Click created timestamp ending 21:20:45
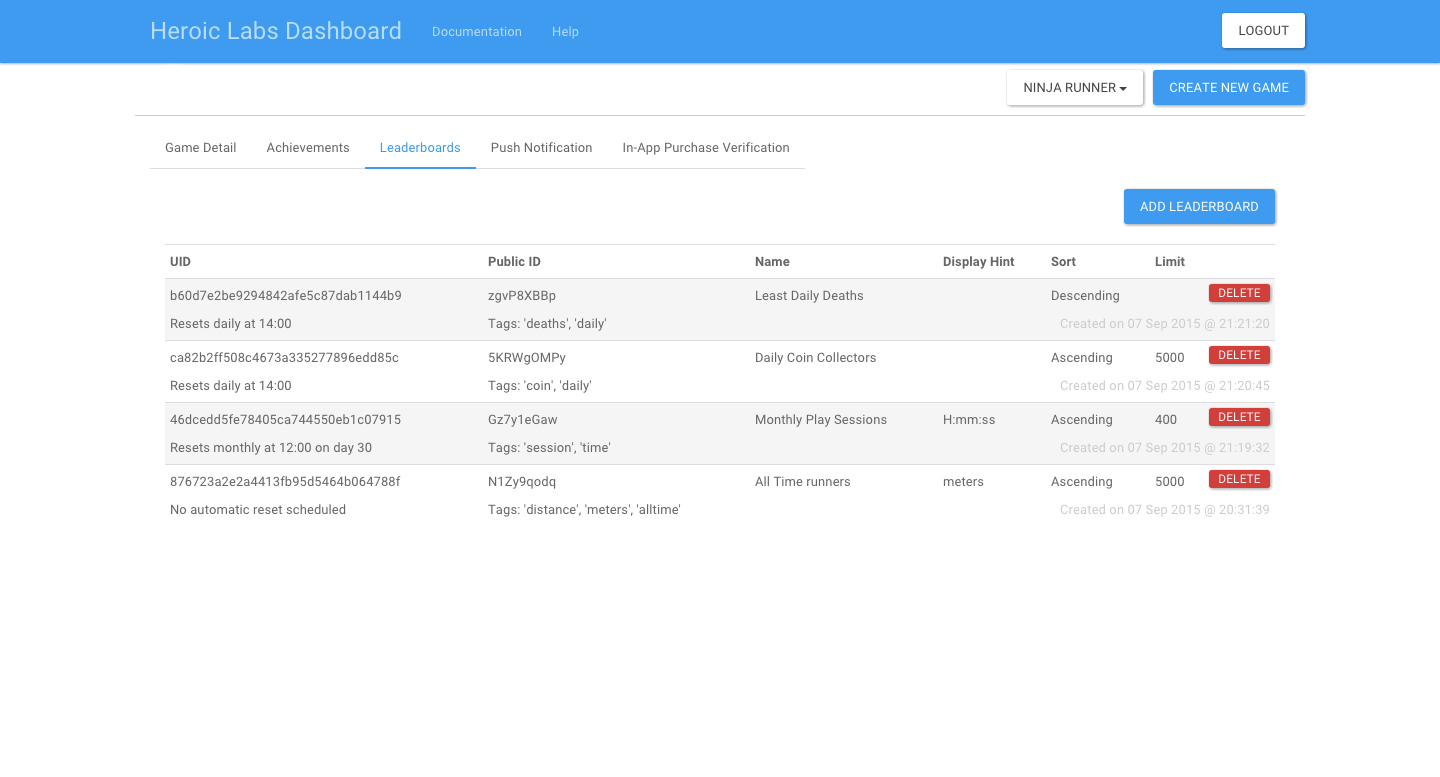Image resolution: width=1440 pixels, height=777 pixels. point(1165,386)
